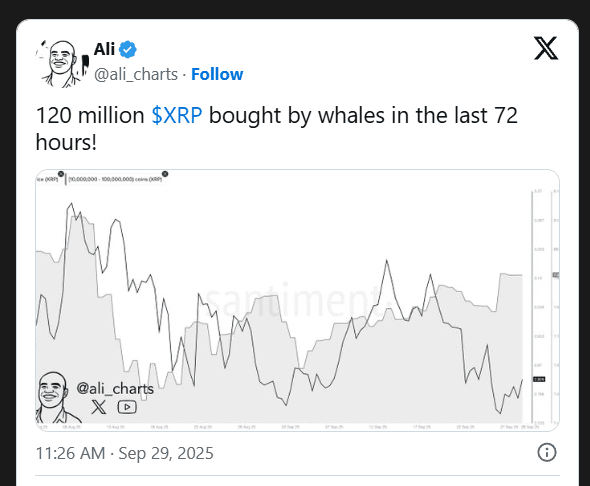
Task: Click the @ali_charts text inside the chart
Action: (115, 388)
